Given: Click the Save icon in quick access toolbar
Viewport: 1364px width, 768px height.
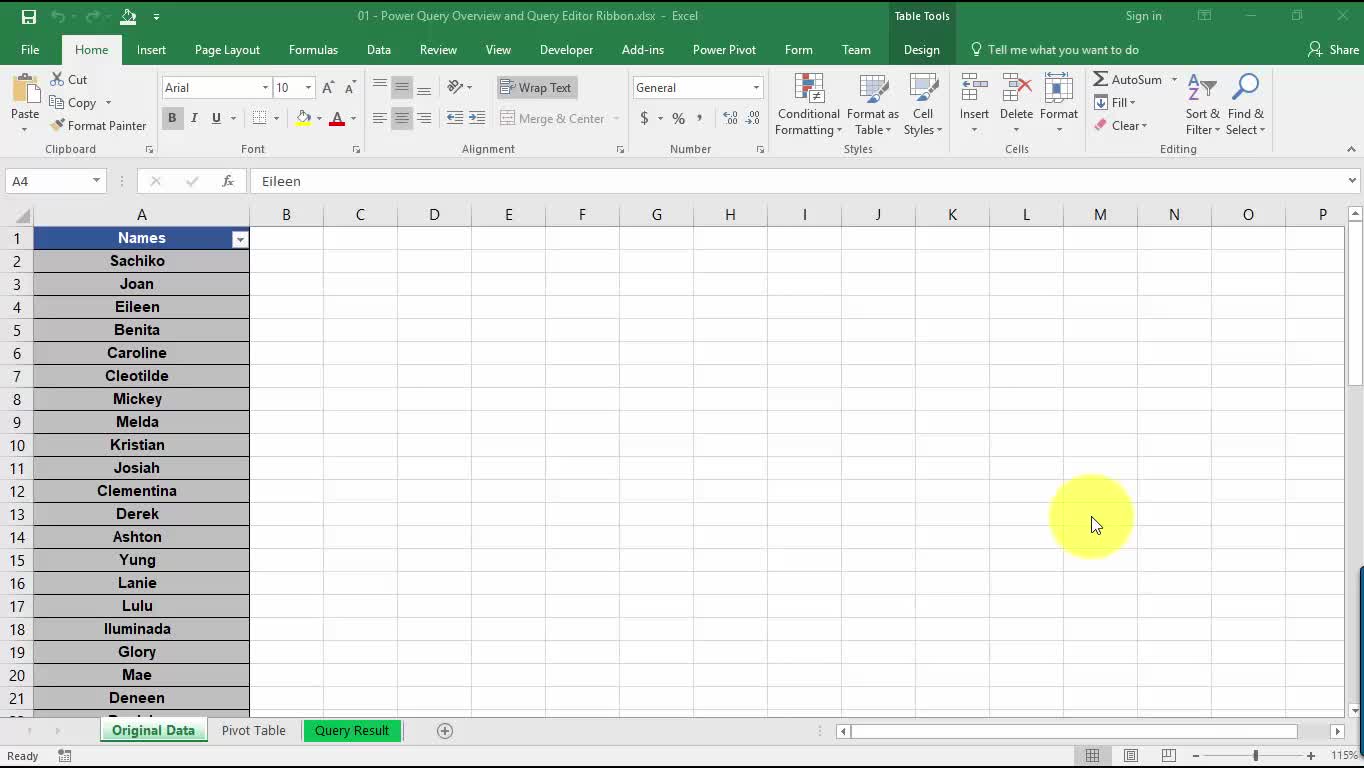Looking at the screenshot, I should pyautogui.click(x=28, y=16).
